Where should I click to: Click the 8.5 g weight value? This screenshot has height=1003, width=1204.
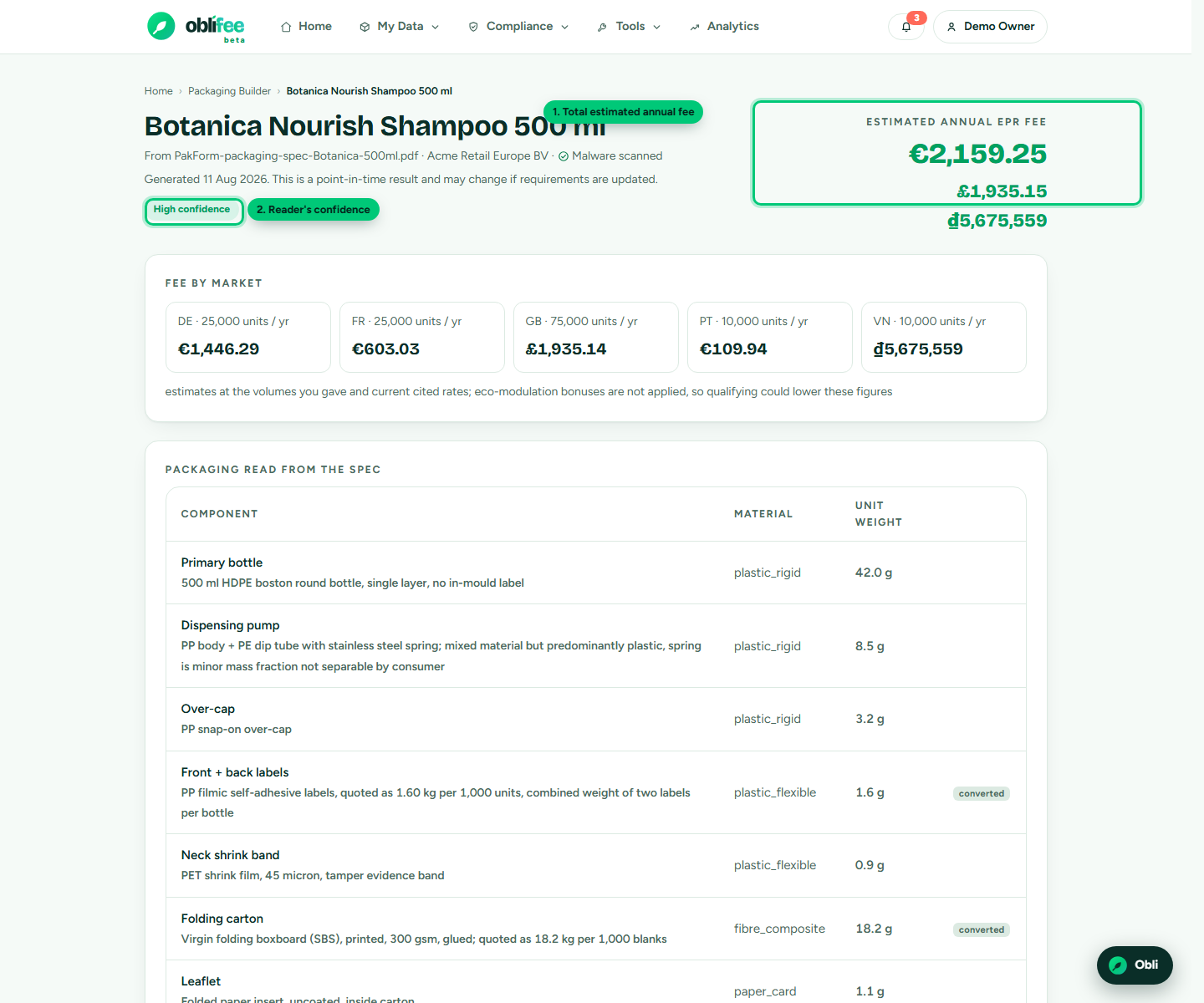click(870, 646)
